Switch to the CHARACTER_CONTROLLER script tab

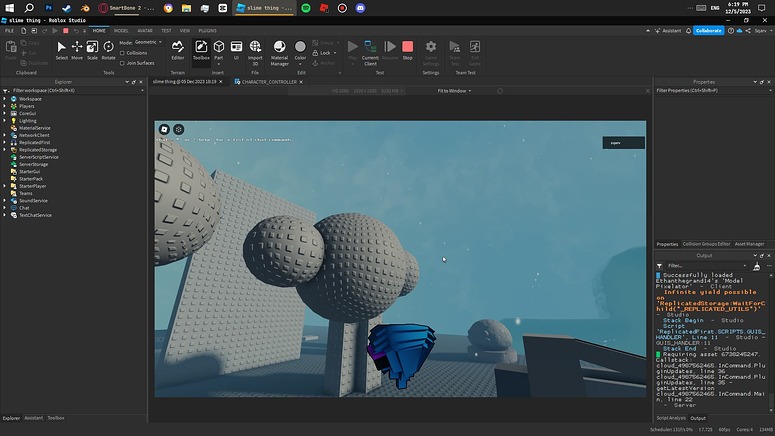[x=268, y=81]
